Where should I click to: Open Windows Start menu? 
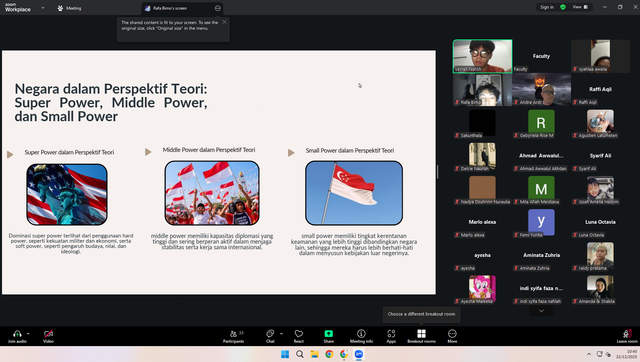point(285,354)
